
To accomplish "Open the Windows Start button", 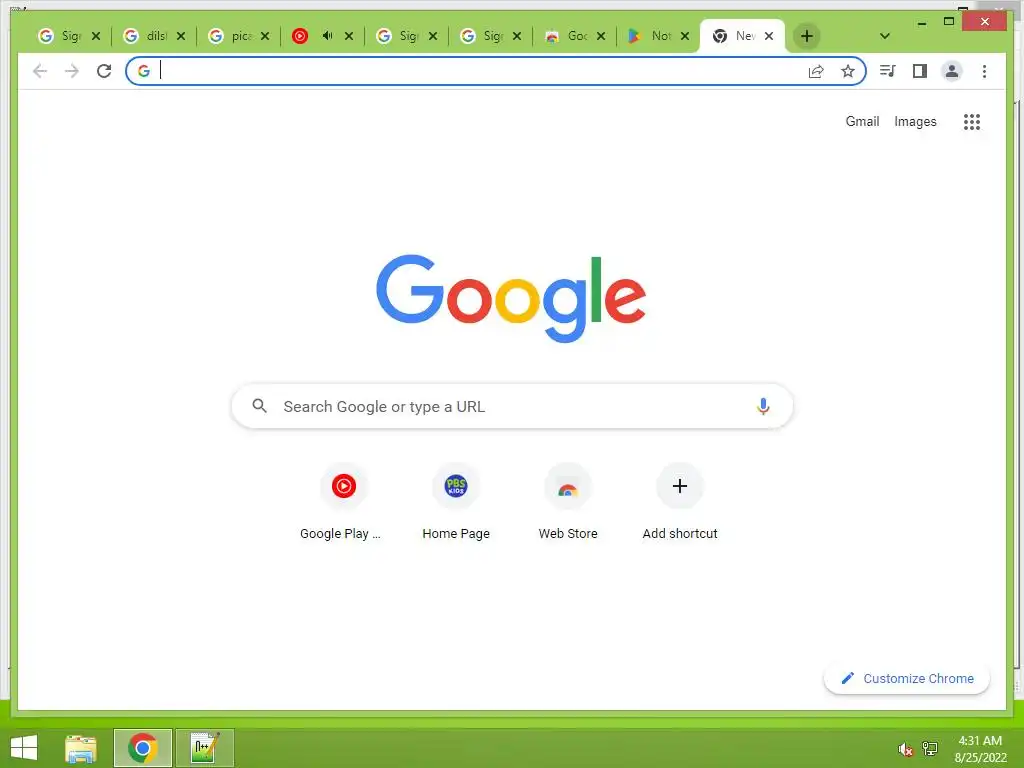I will point(24,748).
